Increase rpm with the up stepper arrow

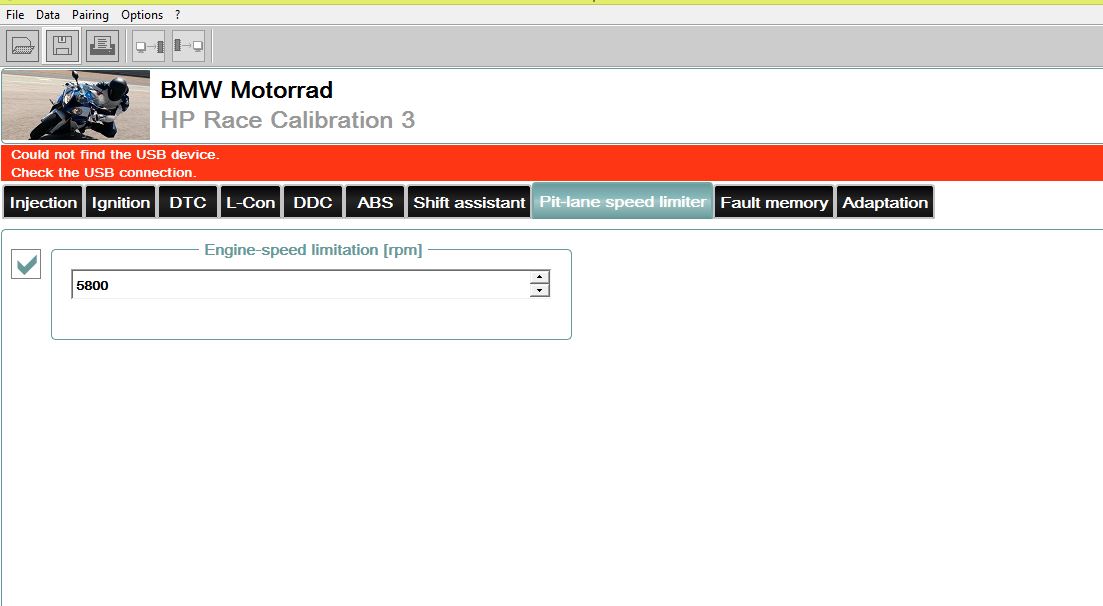pos(540,277)
